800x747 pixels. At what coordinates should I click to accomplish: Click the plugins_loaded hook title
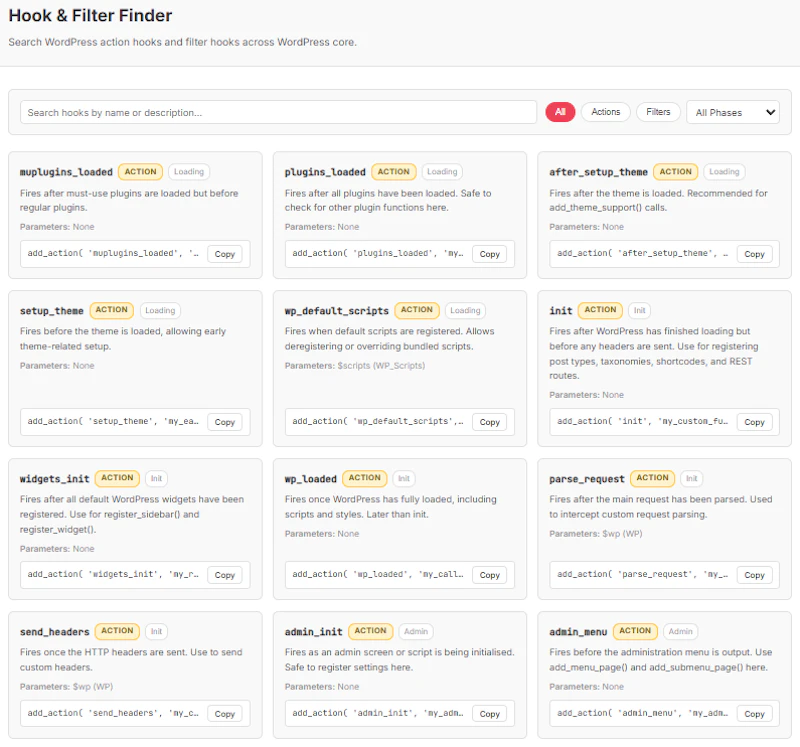pyautogui.click(x=325, y=172)
